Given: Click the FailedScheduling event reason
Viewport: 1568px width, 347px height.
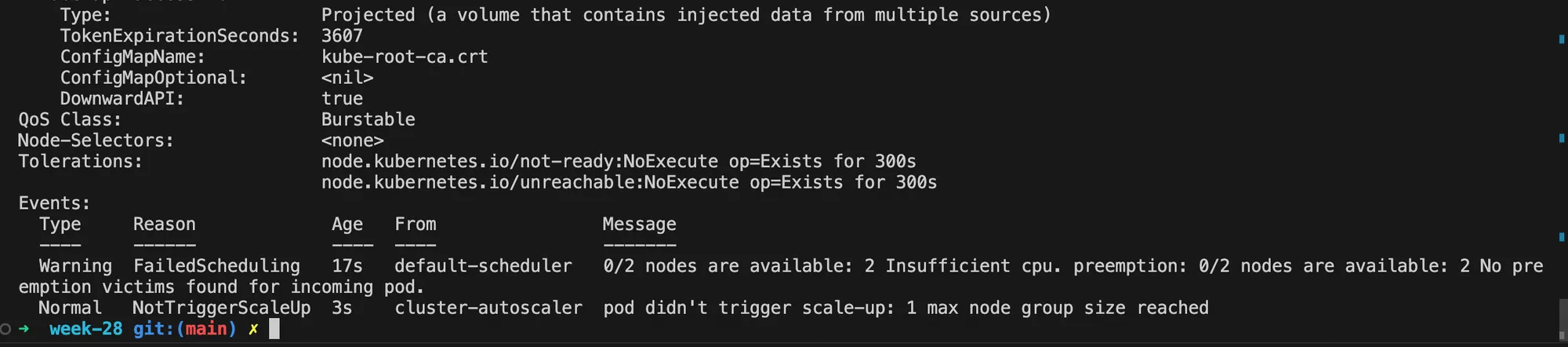Looking at the screenshot, I should coord(216,266).
